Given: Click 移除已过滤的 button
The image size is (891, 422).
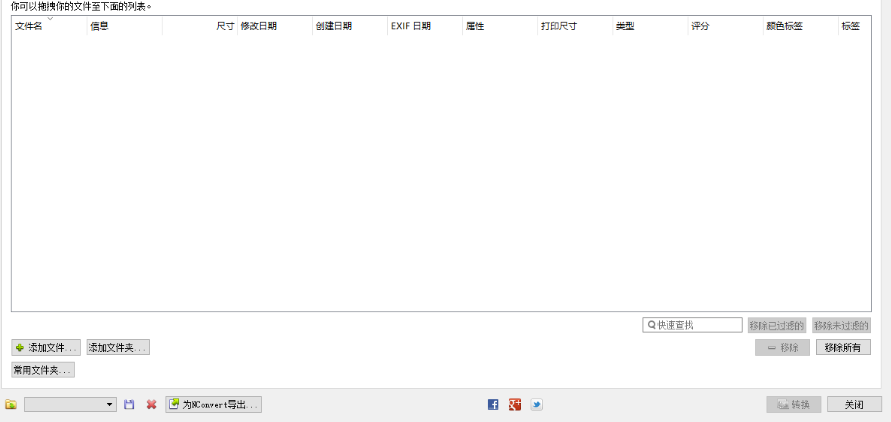Looking at the screenshot, I should click(777, 325).
